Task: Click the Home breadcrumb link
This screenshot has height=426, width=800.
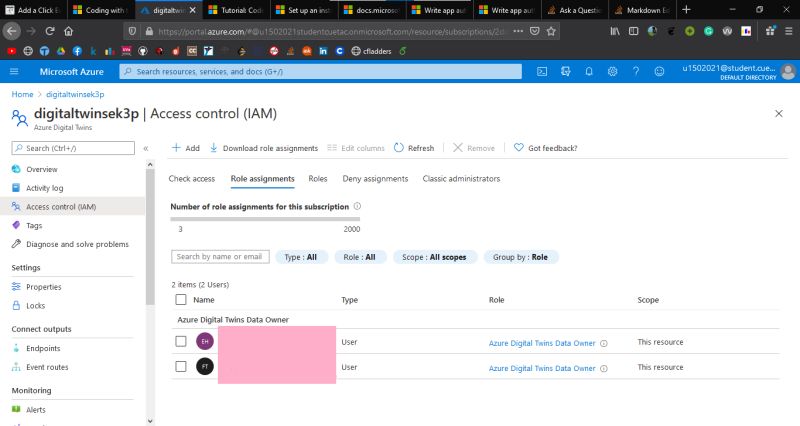Action: click(x=22, y=94)
